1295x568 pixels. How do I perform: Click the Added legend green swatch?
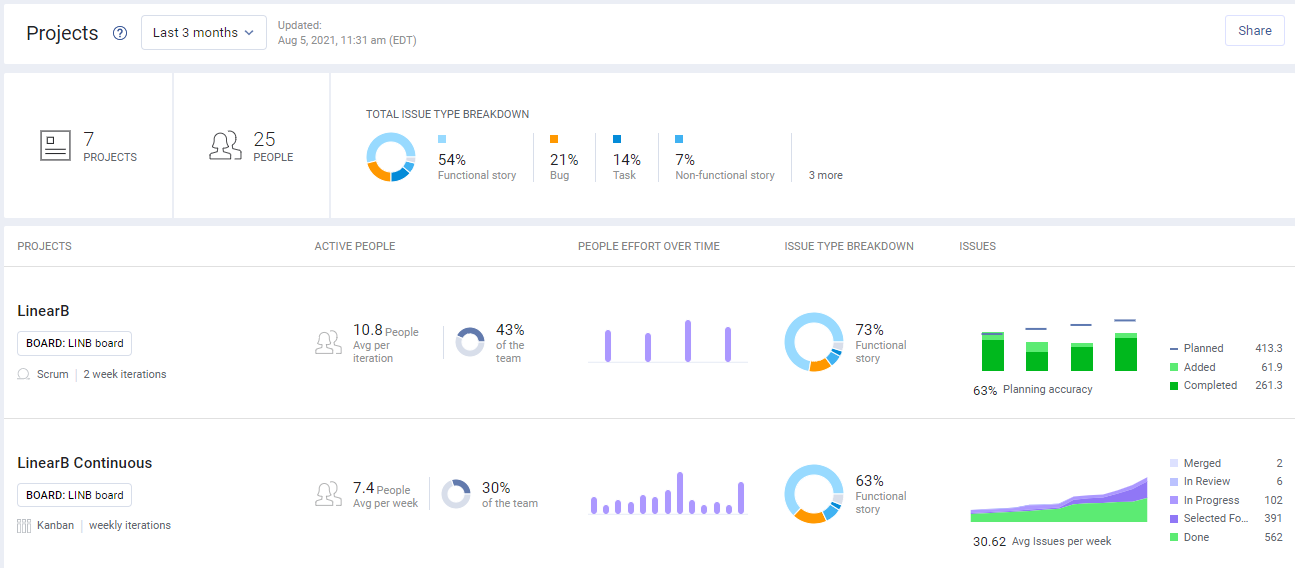pyautogui.click(x=1174, y=367)
